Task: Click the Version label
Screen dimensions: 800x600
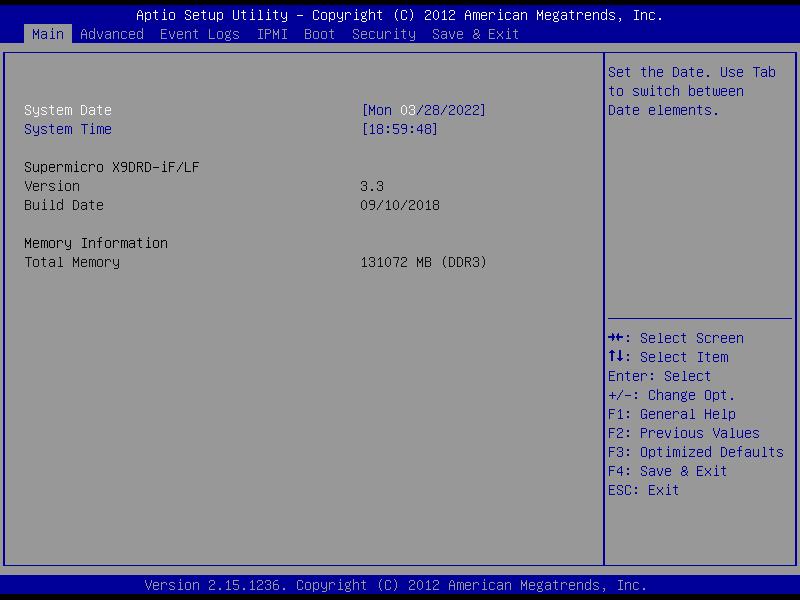Action: point(52,186)
